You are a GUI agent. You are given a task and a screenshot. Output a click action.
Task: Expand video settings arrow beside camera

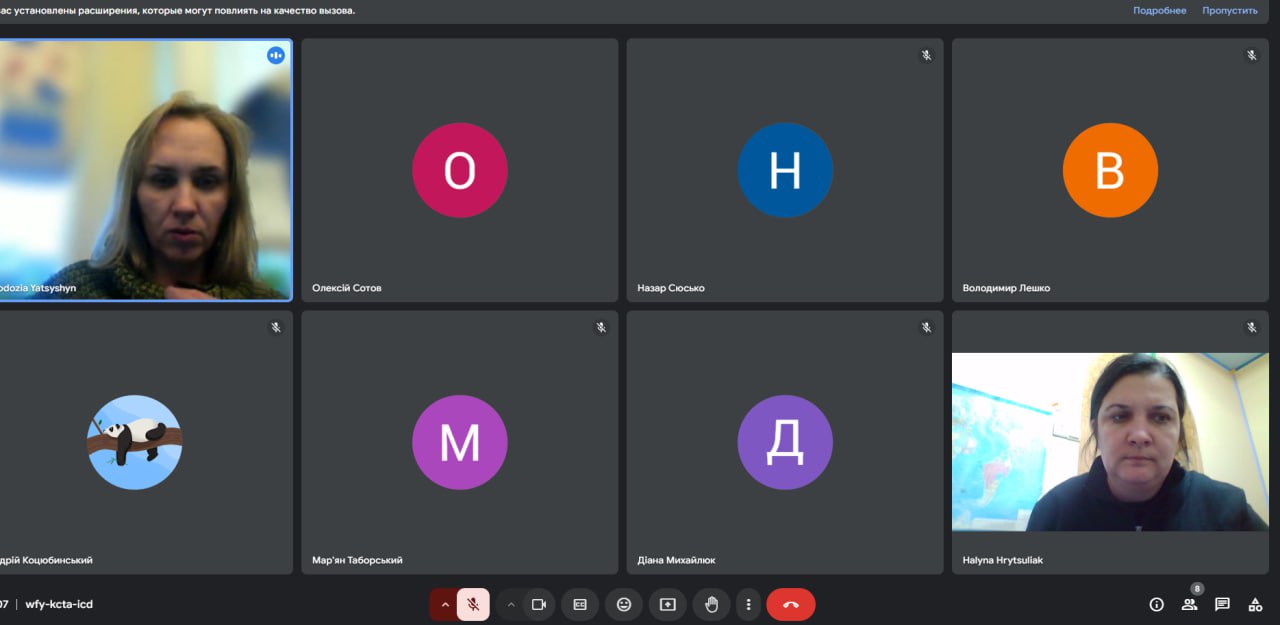tap(511, 604)
